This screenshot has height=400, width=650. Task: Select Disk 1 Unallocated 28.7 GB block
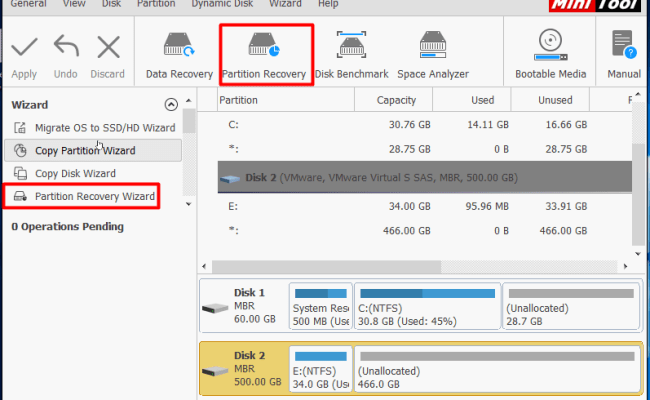[571, 306]
